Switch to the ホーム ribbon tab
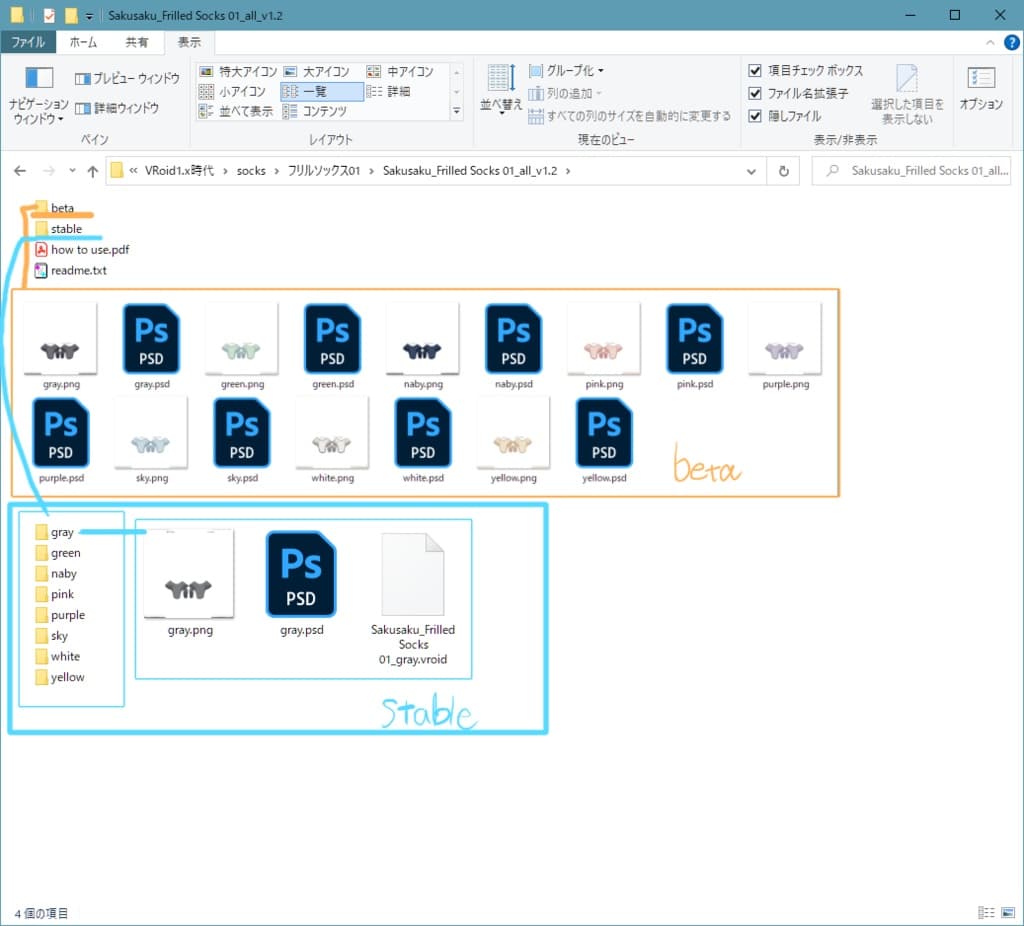The height and width of the screenshot is (926, 1024). click(83, 42)
